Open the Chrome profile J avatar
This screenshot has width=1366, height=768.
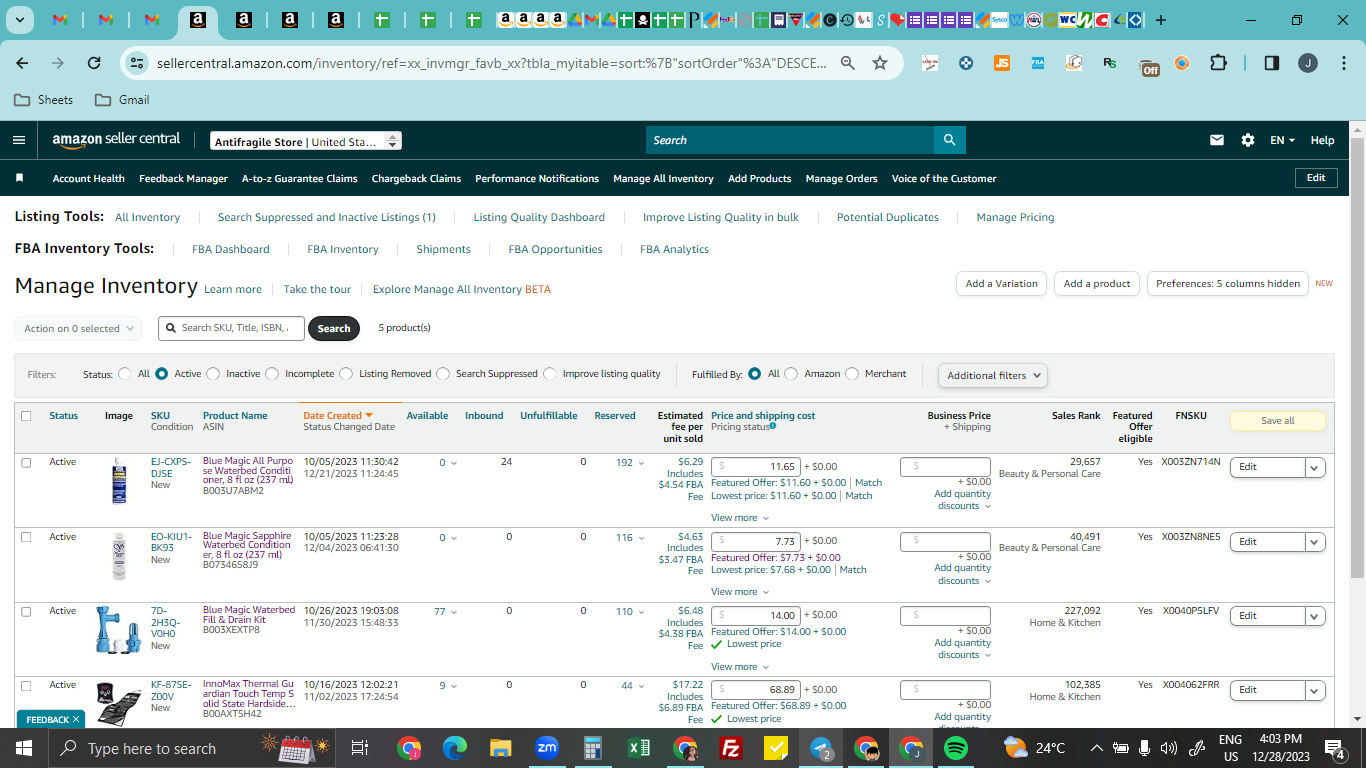[x=1308, y=63]
